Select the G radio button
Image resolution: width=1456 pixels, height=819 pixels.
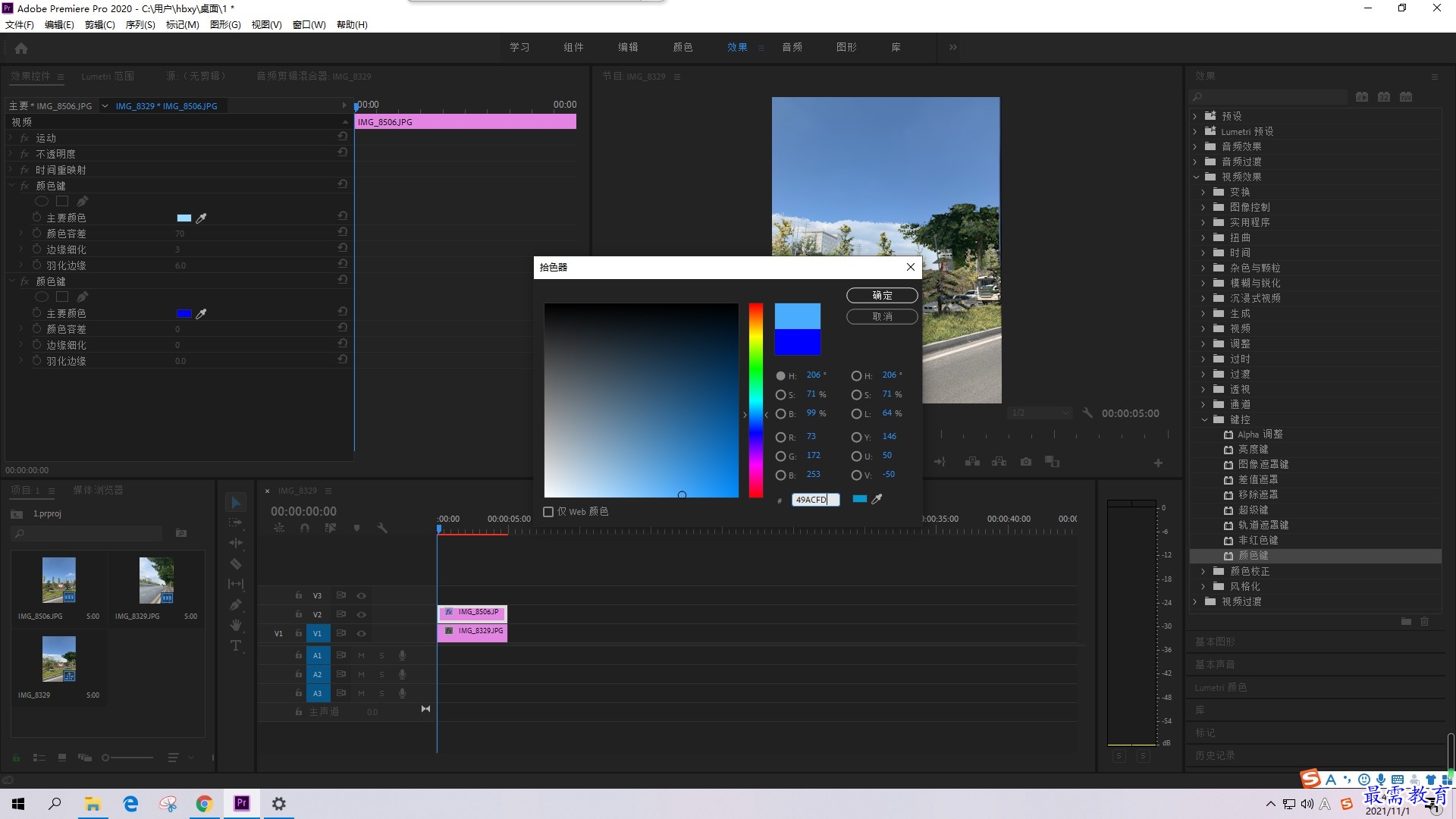click(780, 457)
